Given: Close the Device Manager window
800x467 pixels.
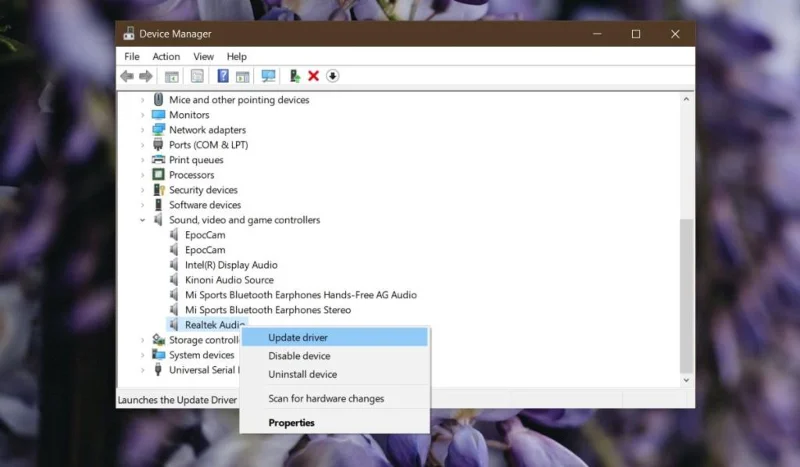Looking at the screenshot, I should coord(675,34).
